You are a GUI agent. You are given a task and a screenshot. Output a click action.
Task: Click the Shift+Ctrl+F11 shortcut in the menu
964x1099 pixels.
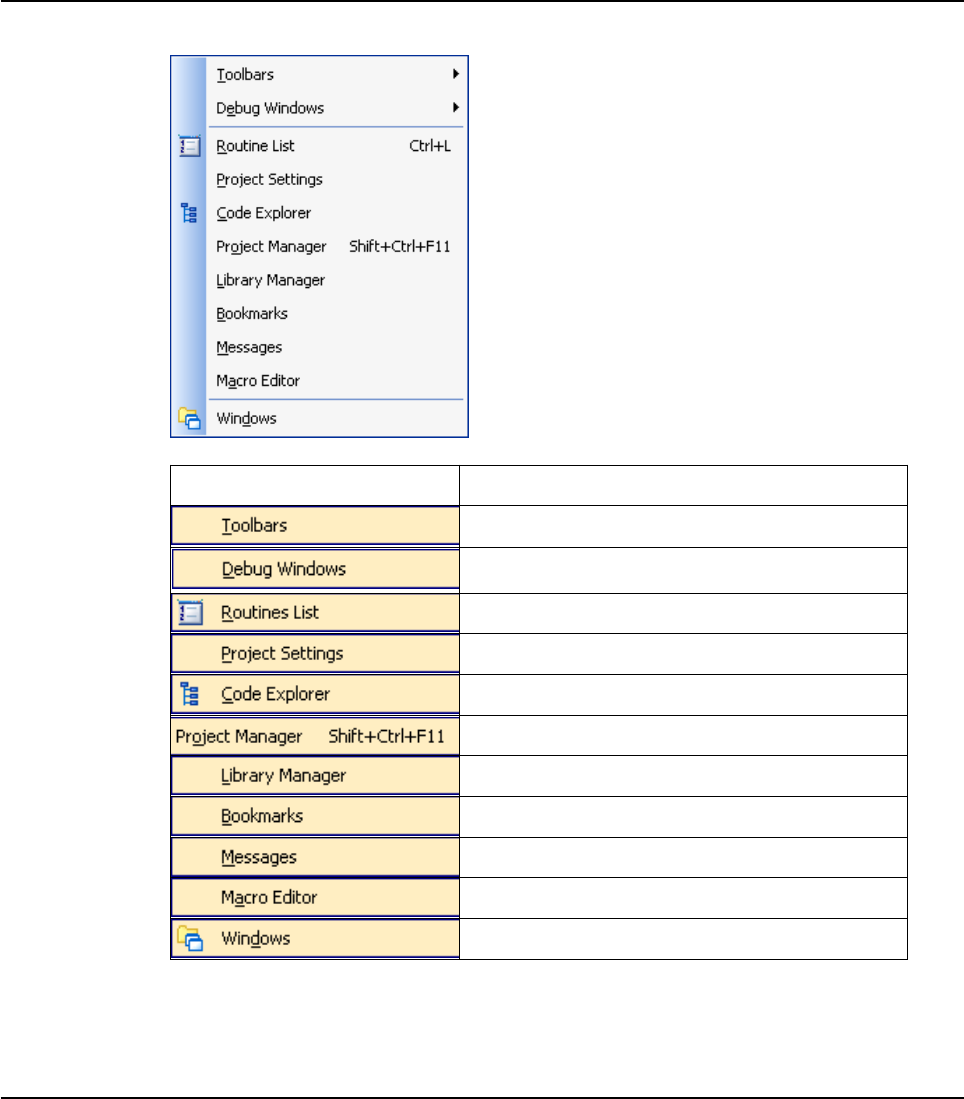[400, 247]
